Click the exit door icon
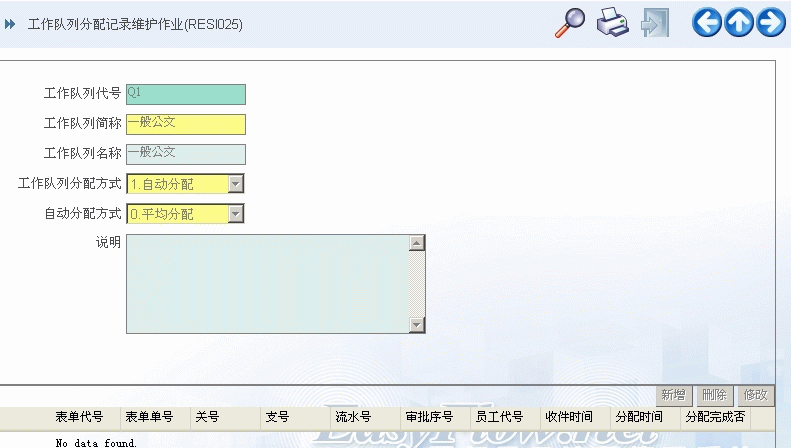This screenshot has height=448, width=791. (x=654, y=23)
